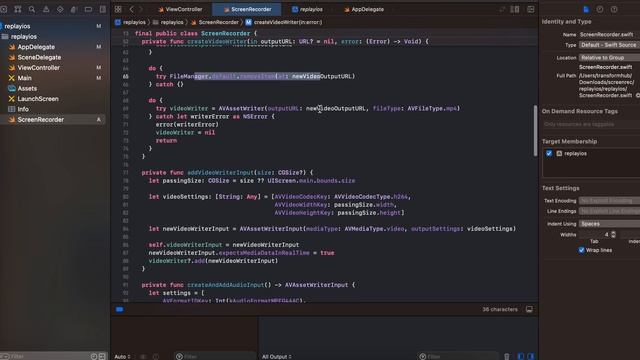Go back with the left chevron
The image size is (640, 360).
[x=131, y=9]
